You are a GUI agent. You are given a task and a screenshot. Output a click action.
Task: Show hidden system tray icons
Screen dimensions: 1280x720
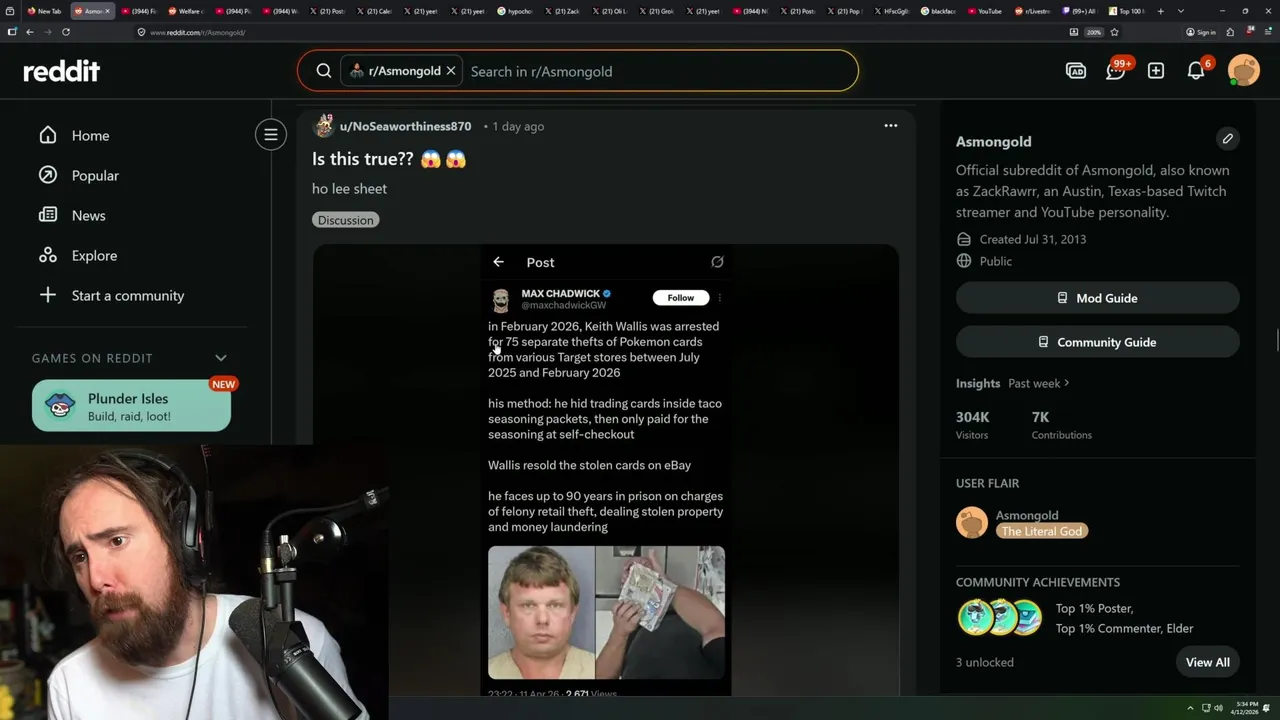pyautogui.click(x=1190, y=708)
